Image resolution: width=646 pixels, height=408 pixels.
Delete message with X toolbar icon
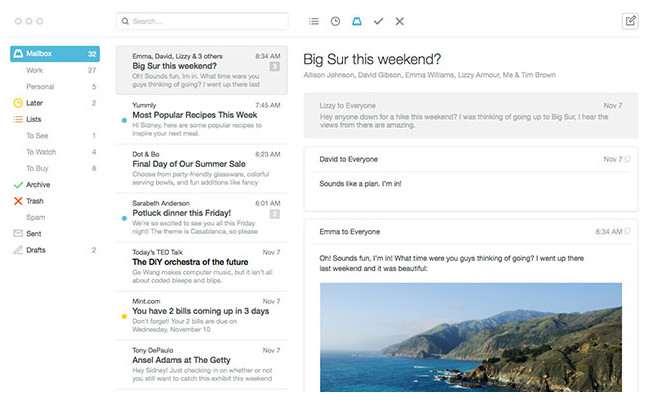tap(400, 21)
